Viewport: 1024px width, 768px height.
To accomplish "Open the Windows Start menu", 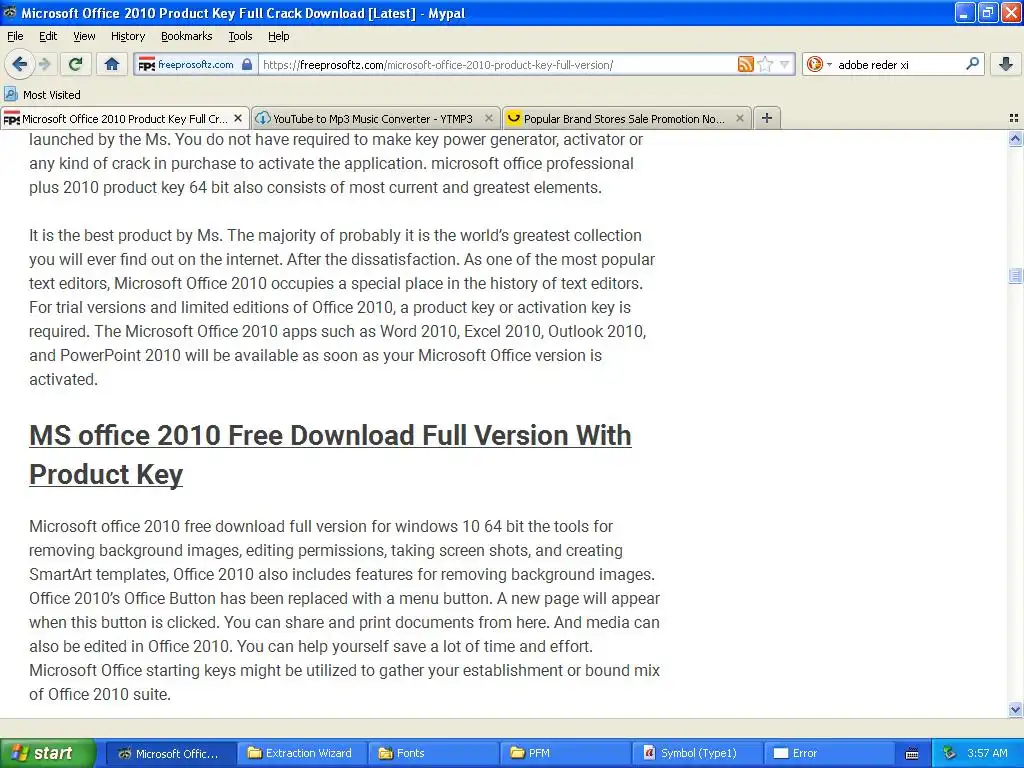I will click(x=48, y=753).
